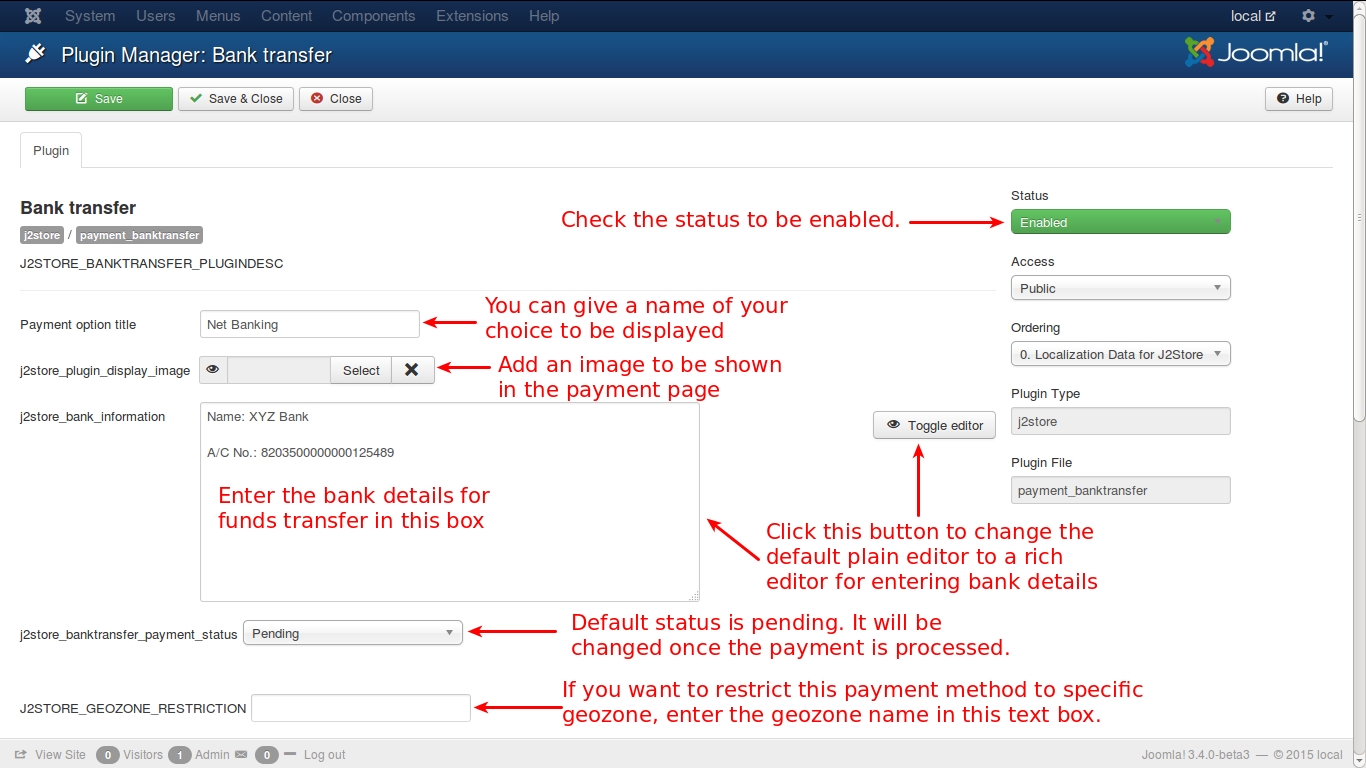Expand the Access Public dropdown

coord(1120,288)
